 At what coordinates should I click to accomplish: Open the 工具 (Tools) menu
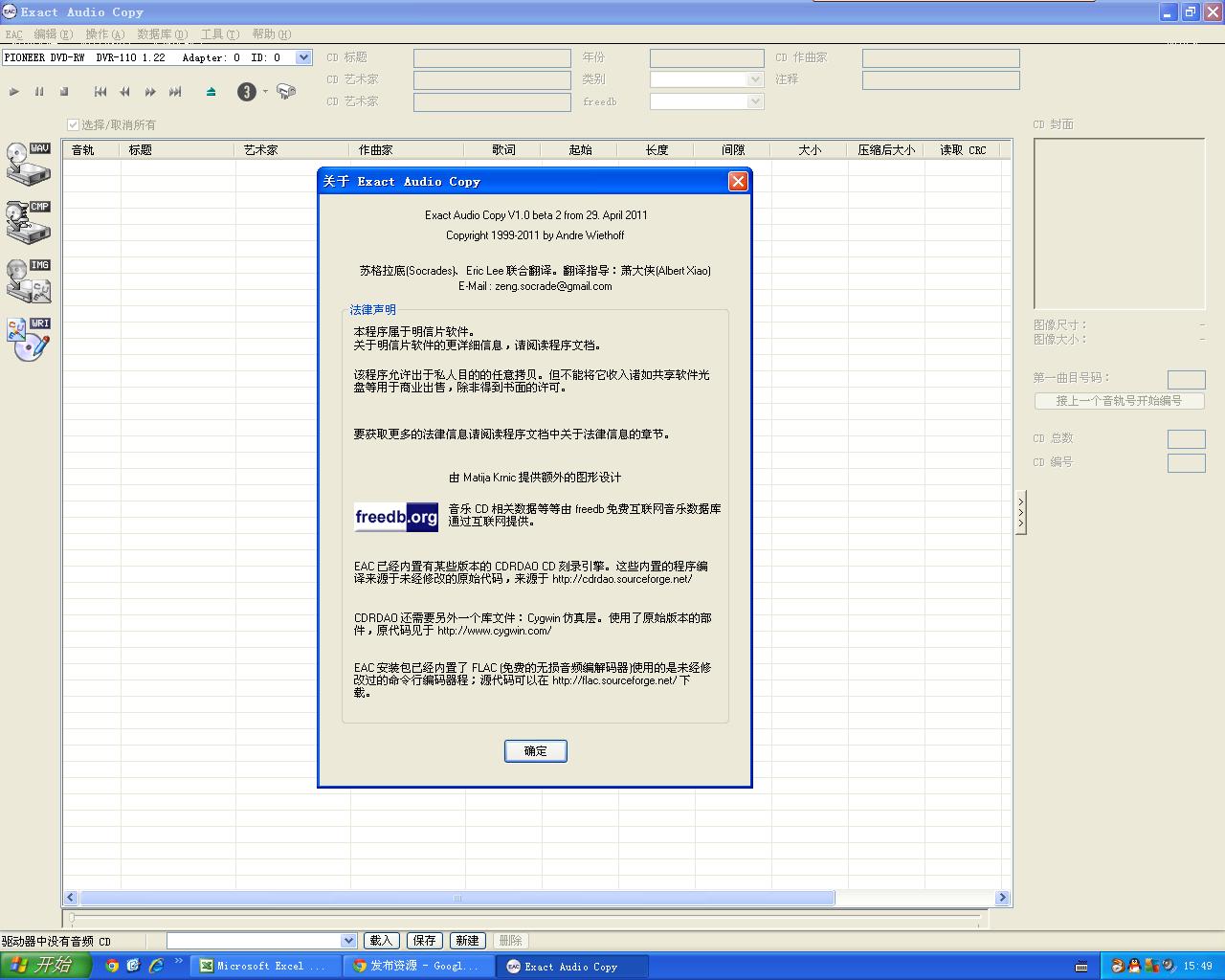pos(219,34)
